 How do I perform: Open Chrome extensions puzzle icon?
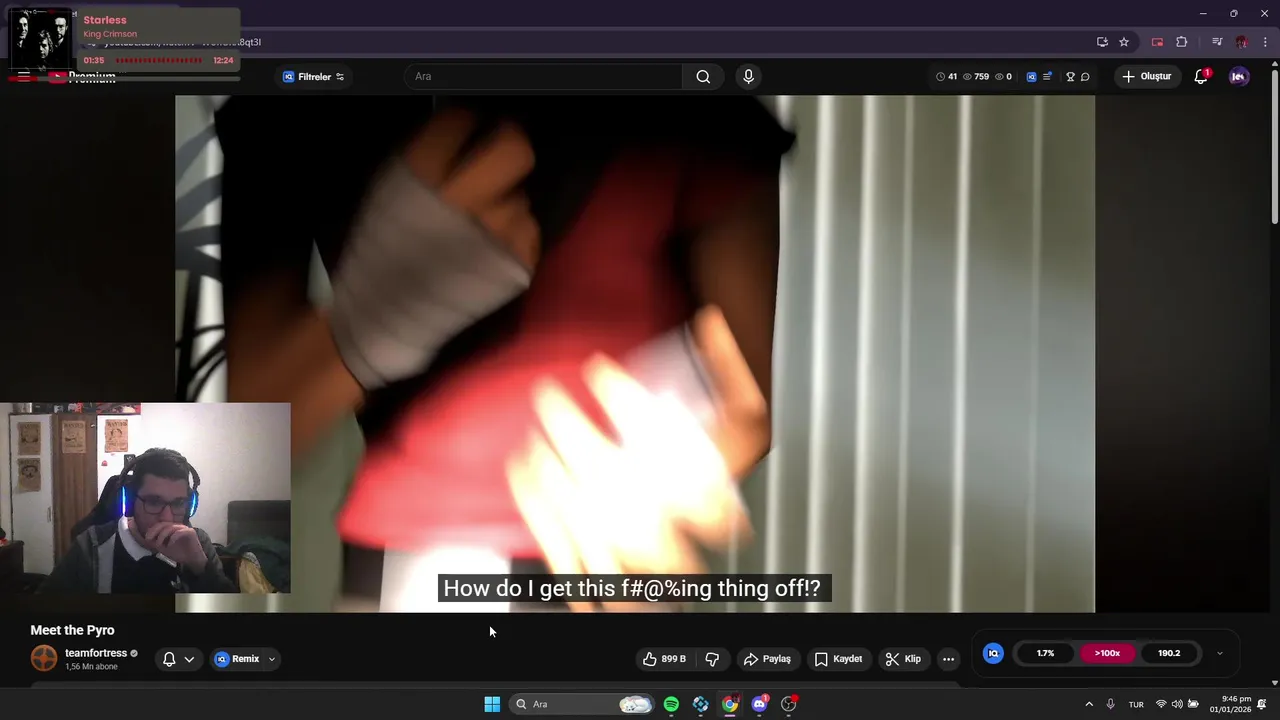coord(1182,42)
